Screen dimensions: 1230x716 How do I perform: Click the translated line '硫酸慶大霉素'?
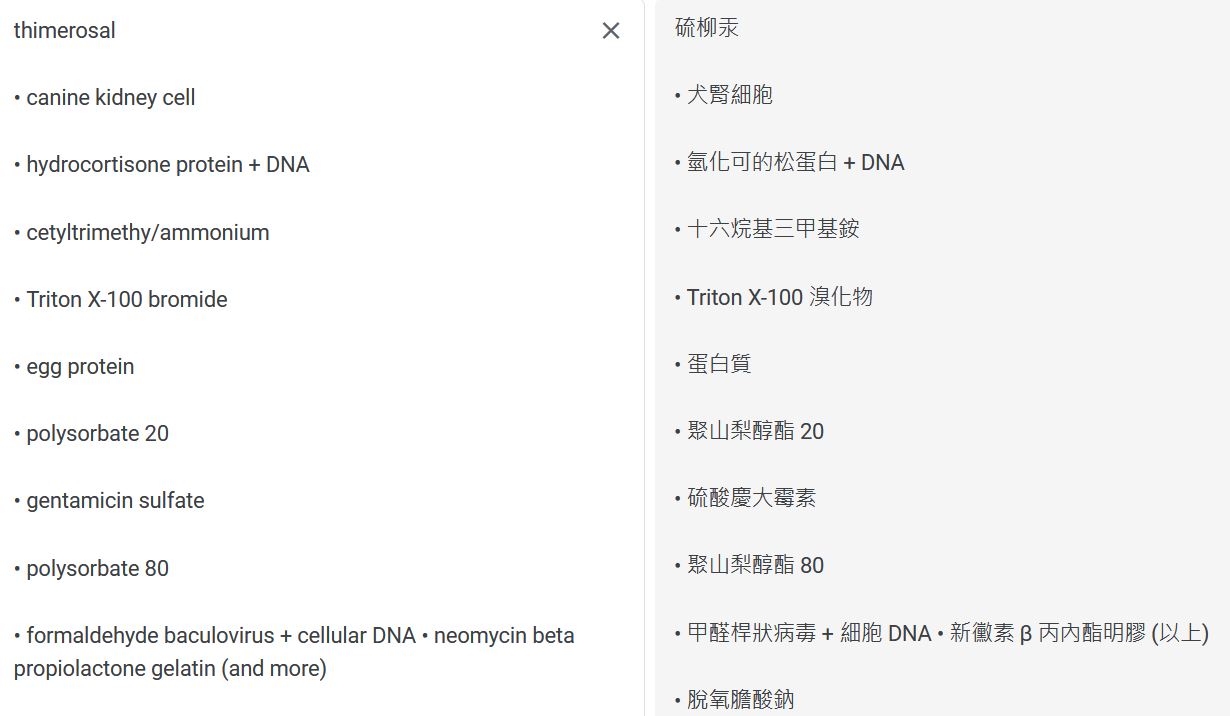click(x=751, y=498)
